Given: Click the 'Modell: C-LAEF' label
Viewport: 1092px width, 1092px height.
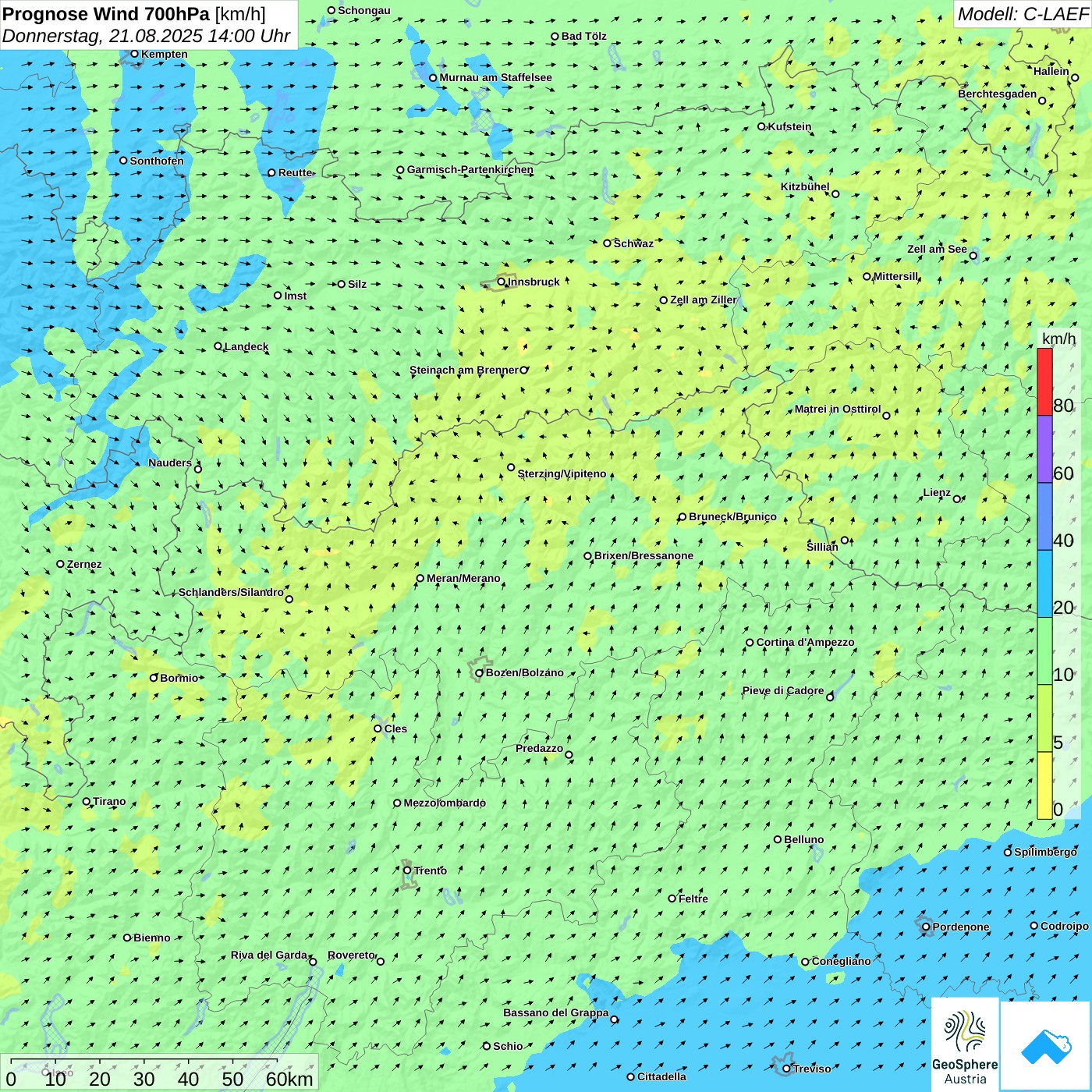Looking at the screenshot, I should [1023, 14].
